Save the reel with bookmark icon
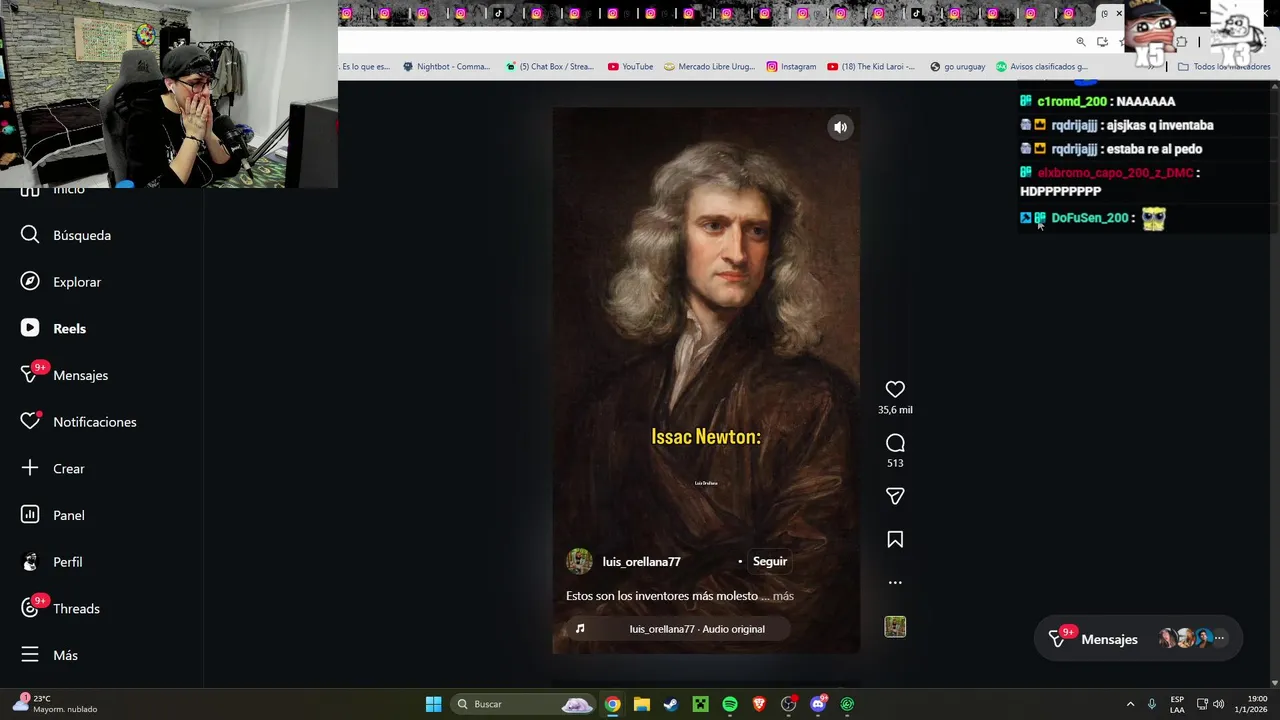 pos(895,540)
